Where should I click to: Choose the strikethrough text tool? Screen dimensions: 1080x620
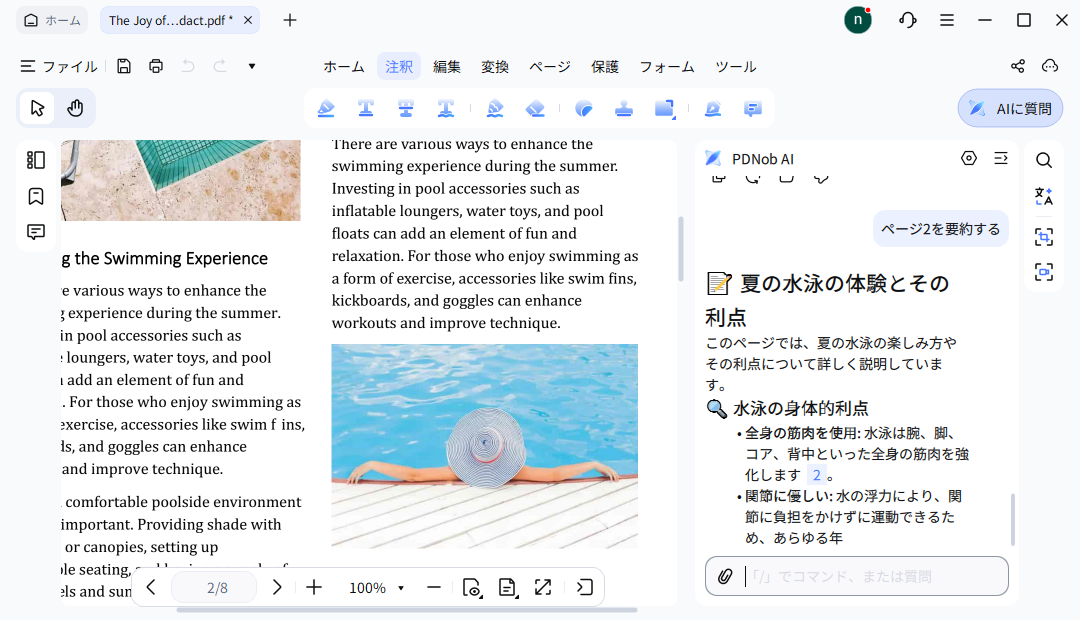[406, 108]
